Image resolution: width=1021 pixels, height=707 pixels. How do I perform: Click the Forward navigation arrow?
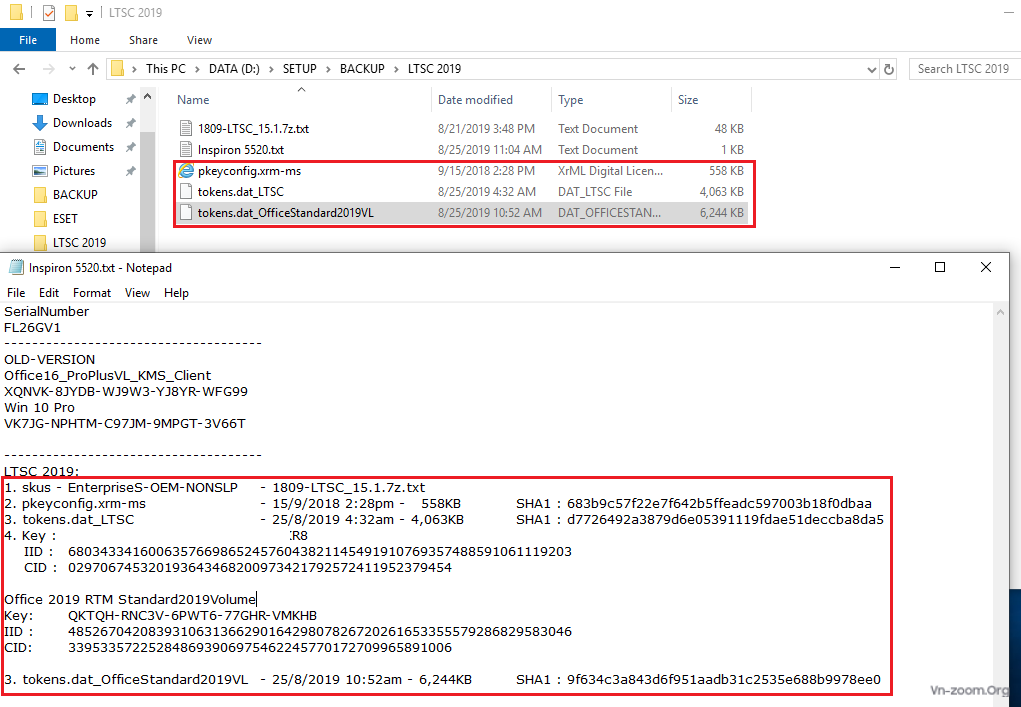(48, 68)
